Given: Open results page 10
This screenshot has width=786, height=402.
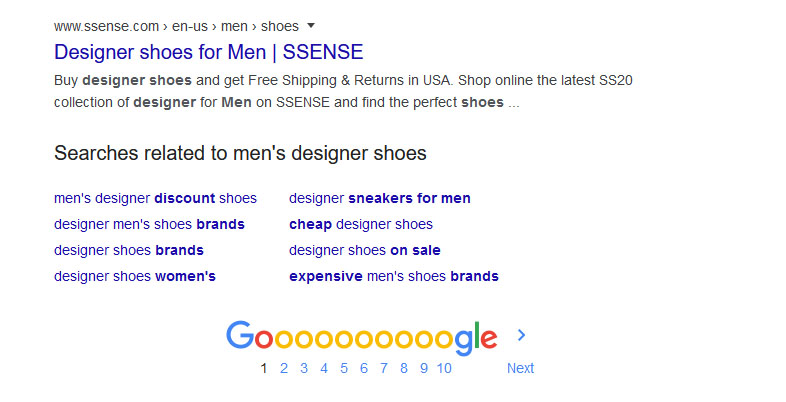Looking at the screenshot, I should (x=444, y=368).
